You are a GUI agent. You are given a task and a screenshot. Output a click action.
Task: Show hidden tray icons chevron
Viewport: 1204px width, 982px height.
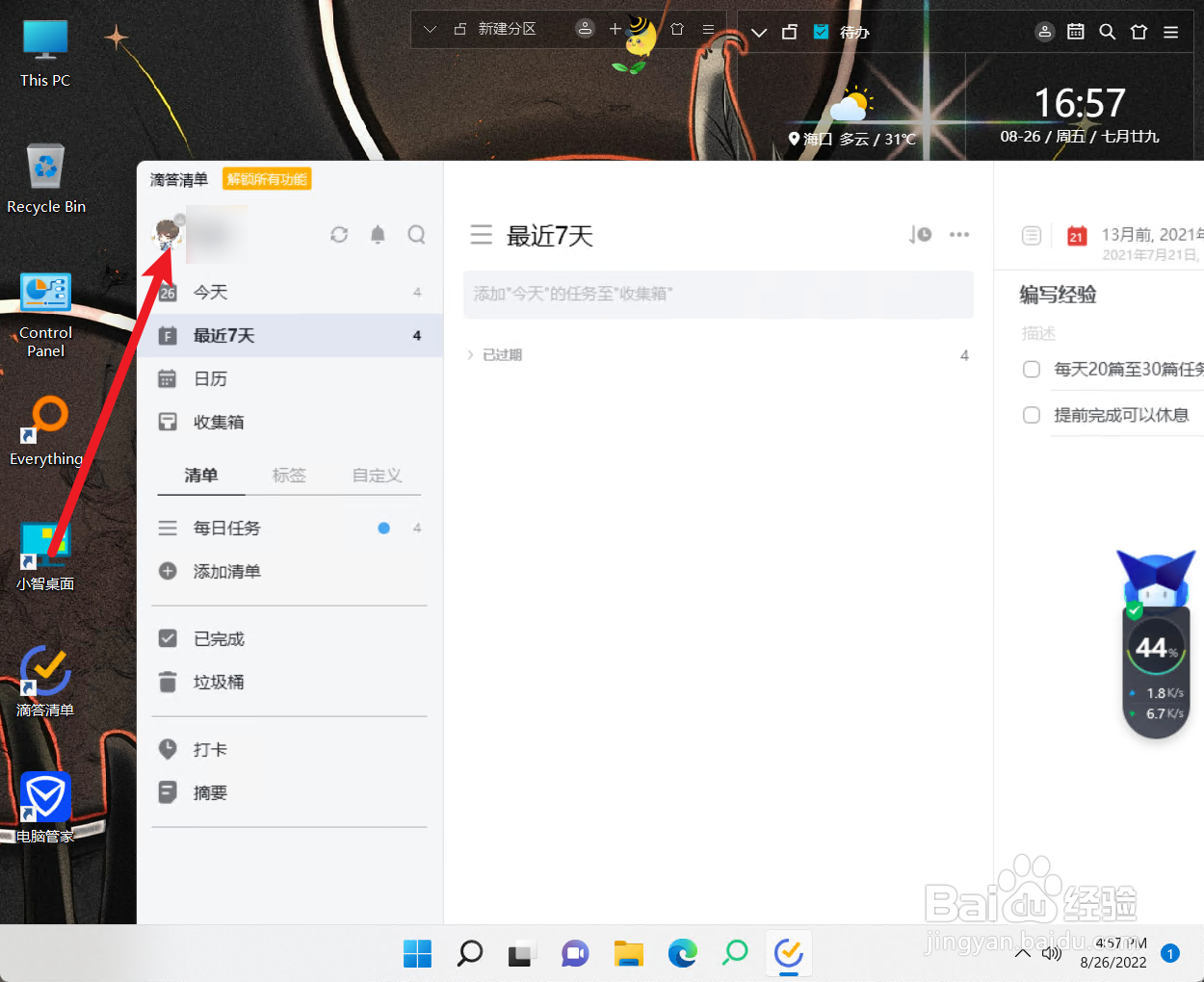1023,953
